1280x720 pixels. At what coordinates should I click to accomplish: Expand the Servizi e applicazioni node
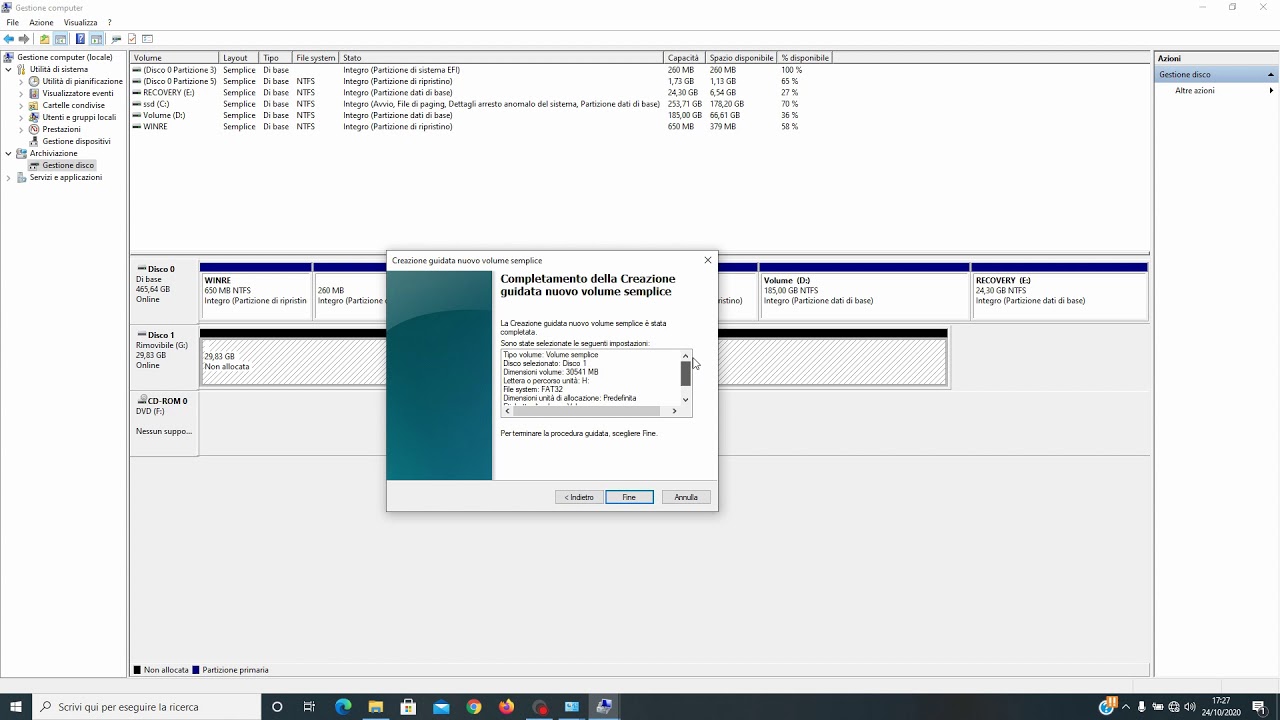[x=9, y=177]
